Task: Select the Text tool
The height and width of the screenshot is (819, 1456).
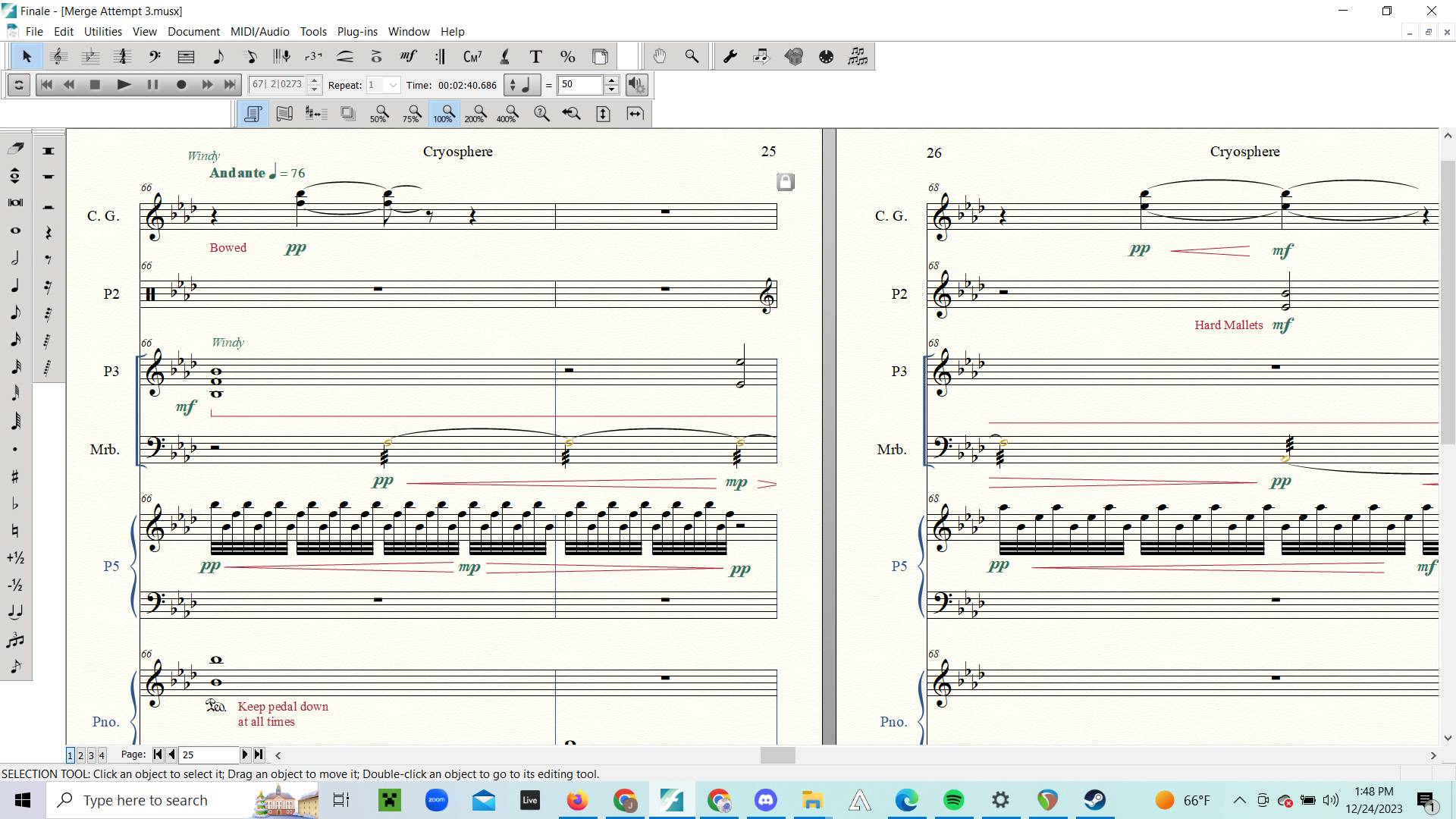Action: (x=535, y=57)
